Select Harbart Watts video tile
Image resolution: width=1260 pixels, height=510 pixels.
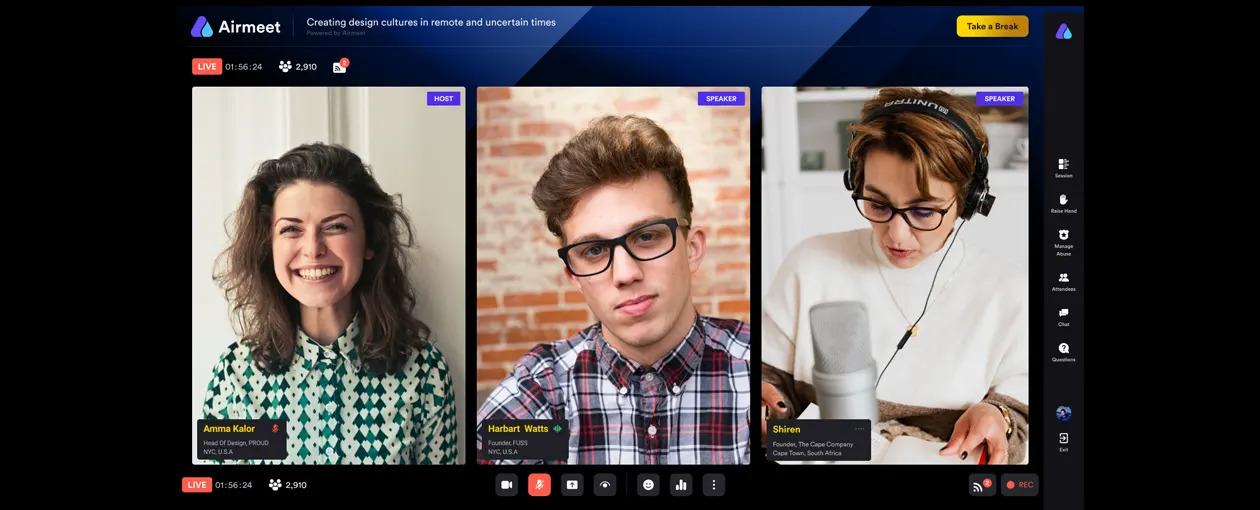click(613, 250)
